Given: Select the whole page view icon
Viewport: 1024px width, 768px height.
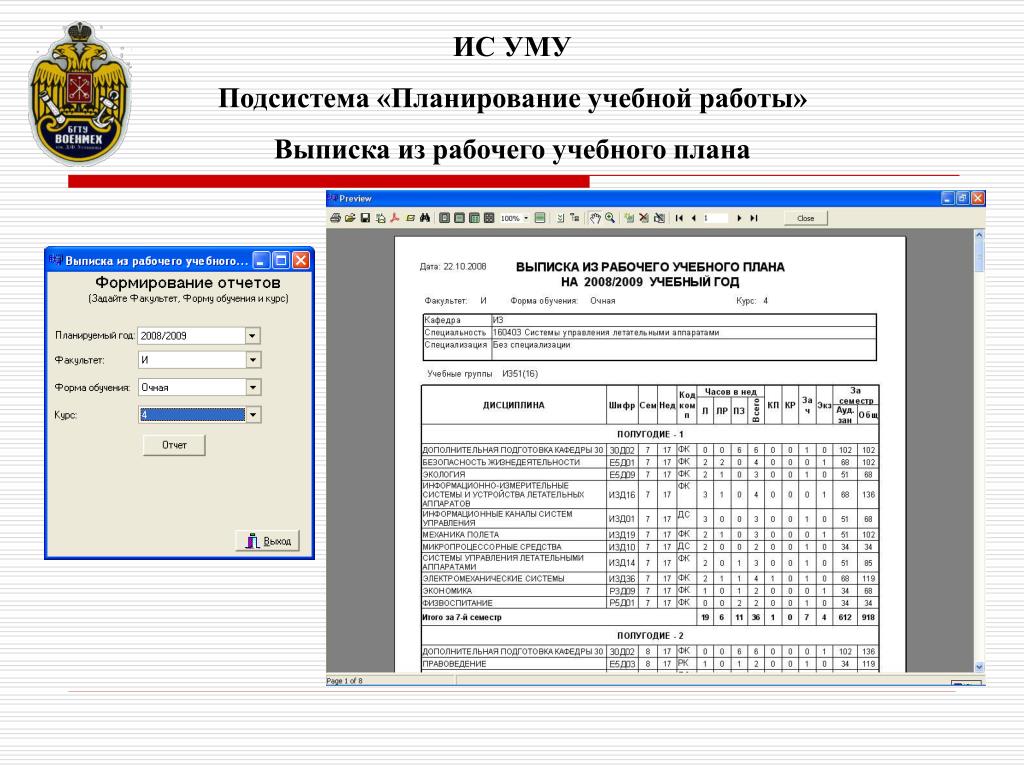Looking at the screenshot, I should (459, 218).
